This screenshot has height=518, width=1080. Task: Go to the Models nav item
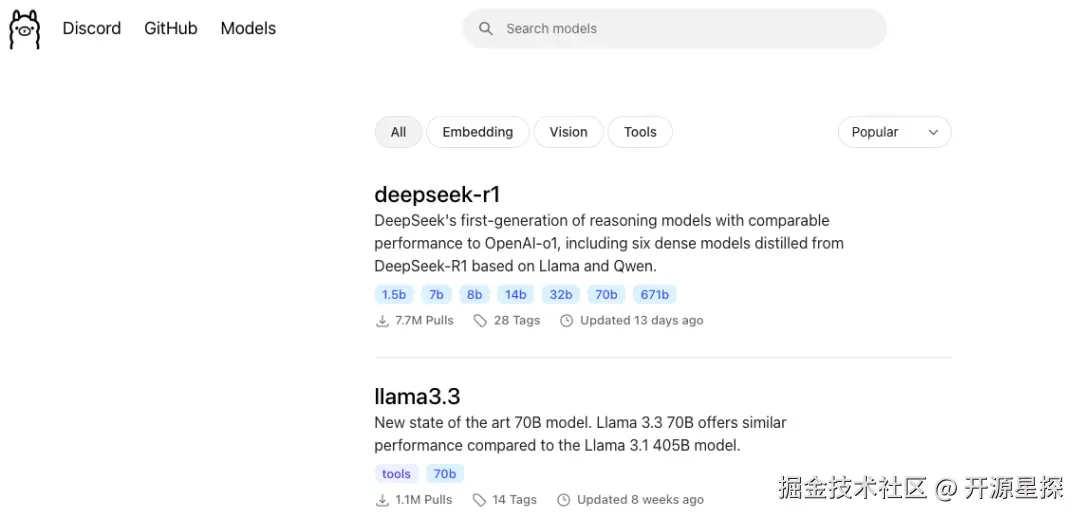pyautogui.click(x=248, y=28)
